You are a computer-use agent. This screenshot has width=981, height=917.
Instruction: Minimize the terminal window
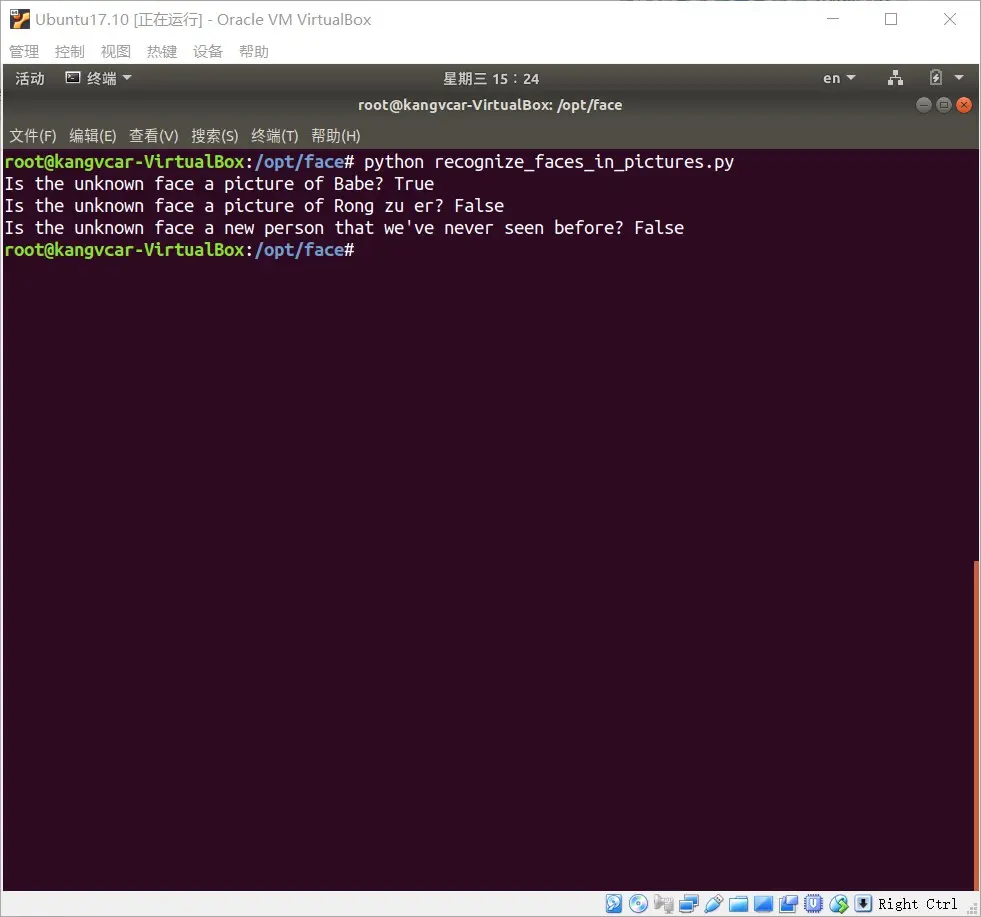click(923, 105)
